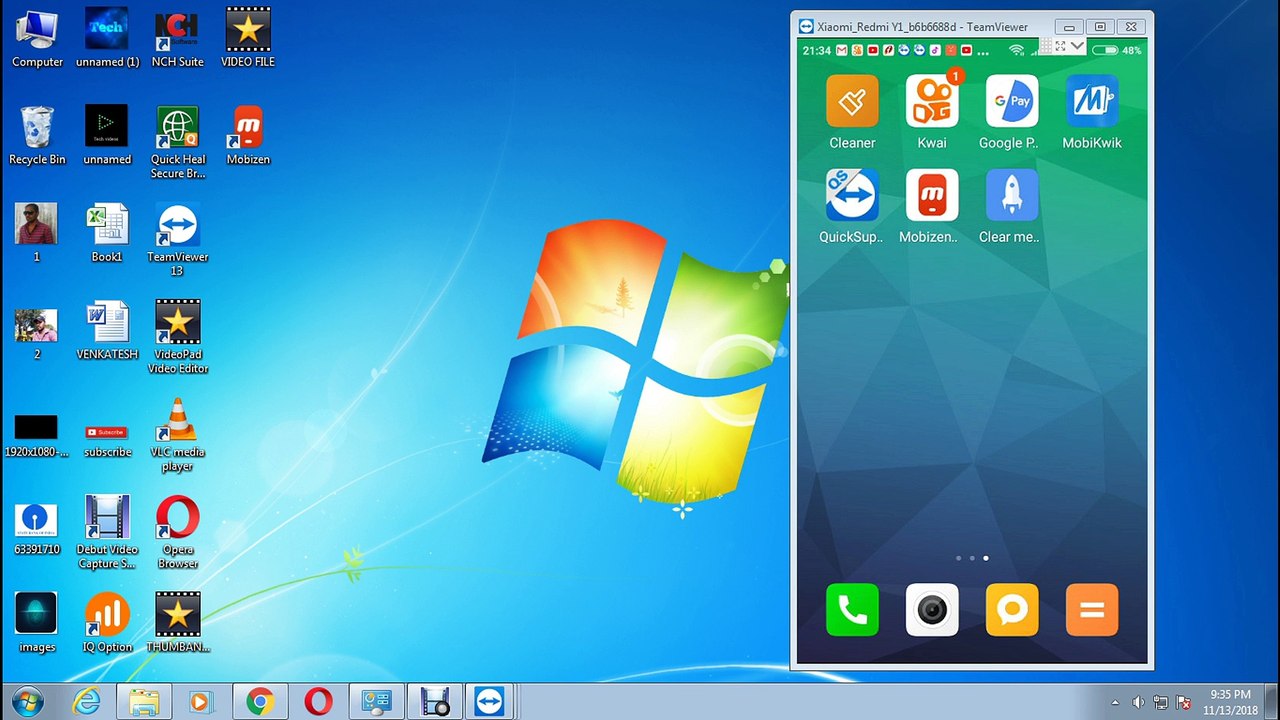Open Opera from the taskbar

318,702
